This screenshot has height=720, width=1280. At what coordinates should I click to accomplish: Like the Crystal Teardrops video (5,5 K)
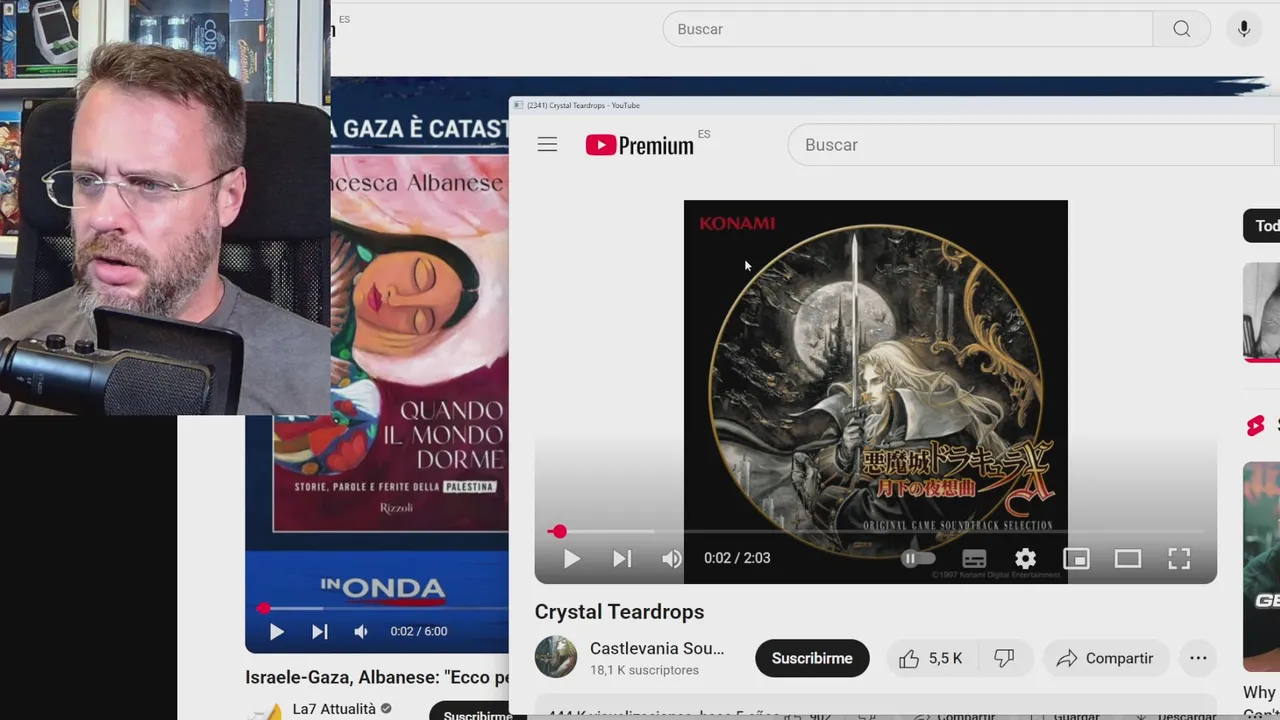click(931, 658)
